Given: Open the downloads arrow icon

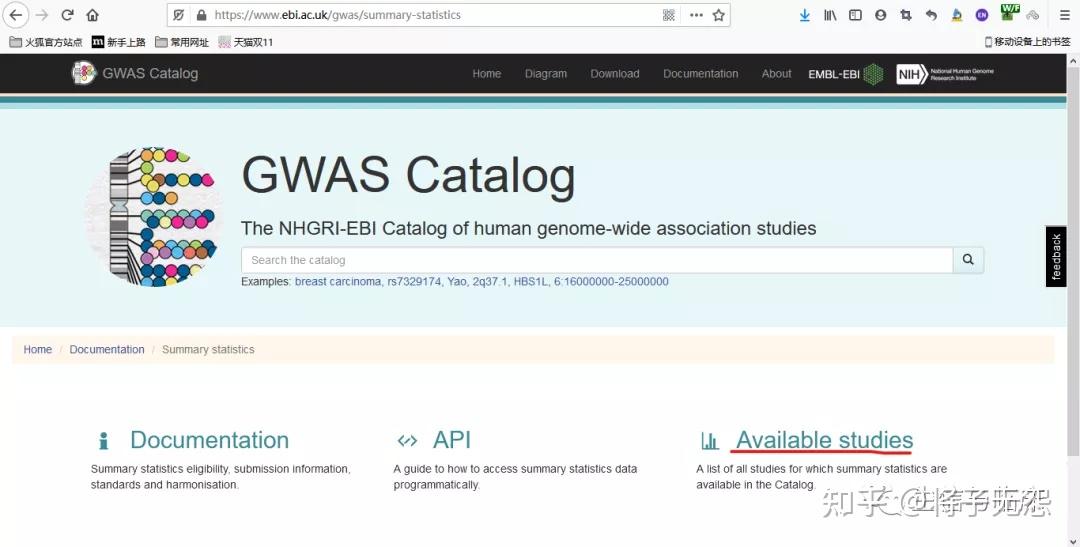Looking at the screenshot, I should click(x=804, y=15).
